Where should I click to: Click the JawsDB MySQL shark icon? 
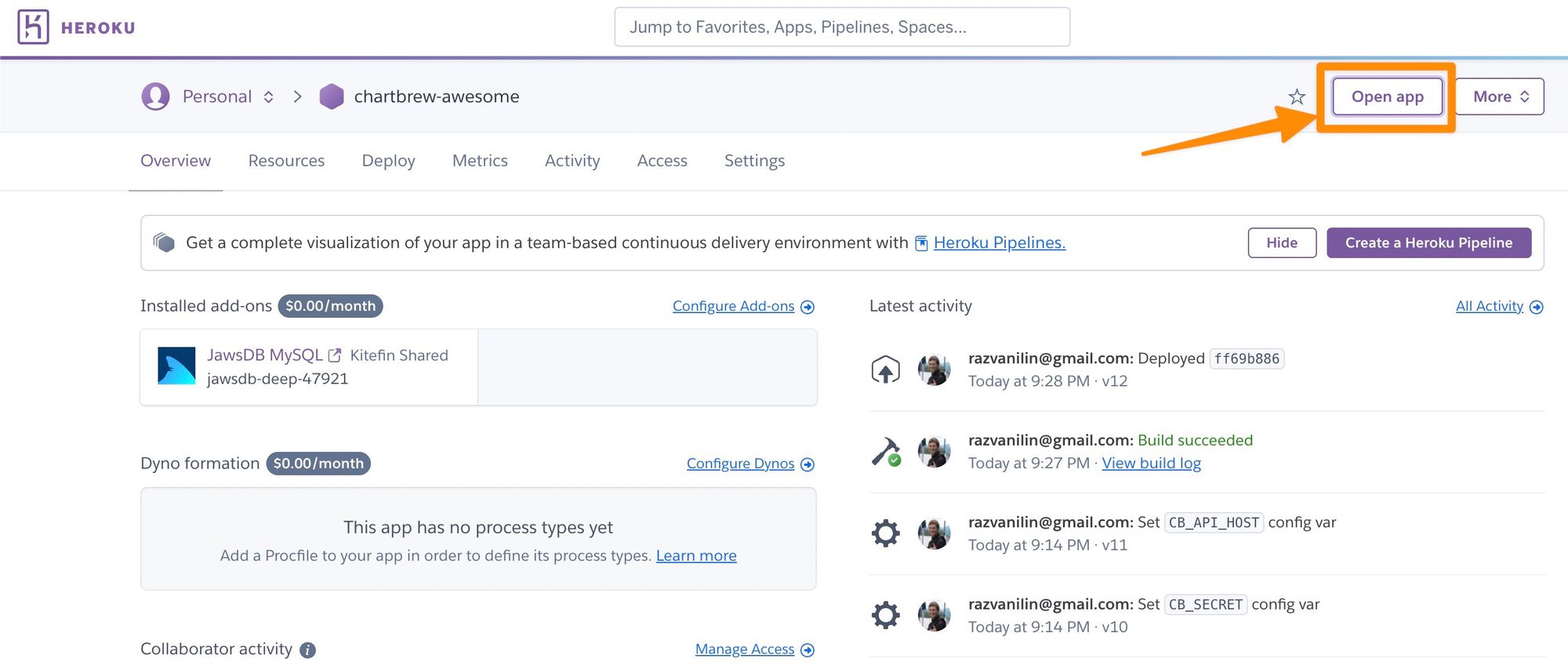click(176, 366)
